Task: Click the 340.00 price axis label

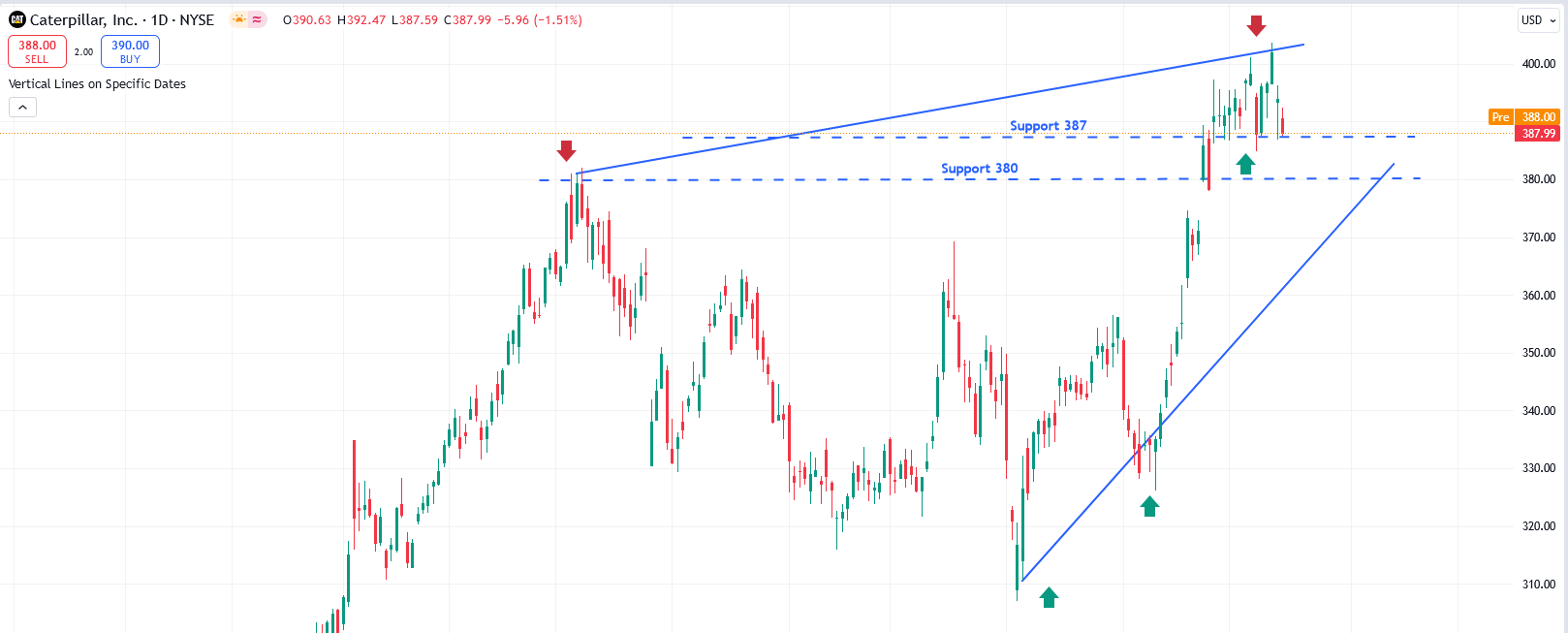Action: coord(1539,411)
